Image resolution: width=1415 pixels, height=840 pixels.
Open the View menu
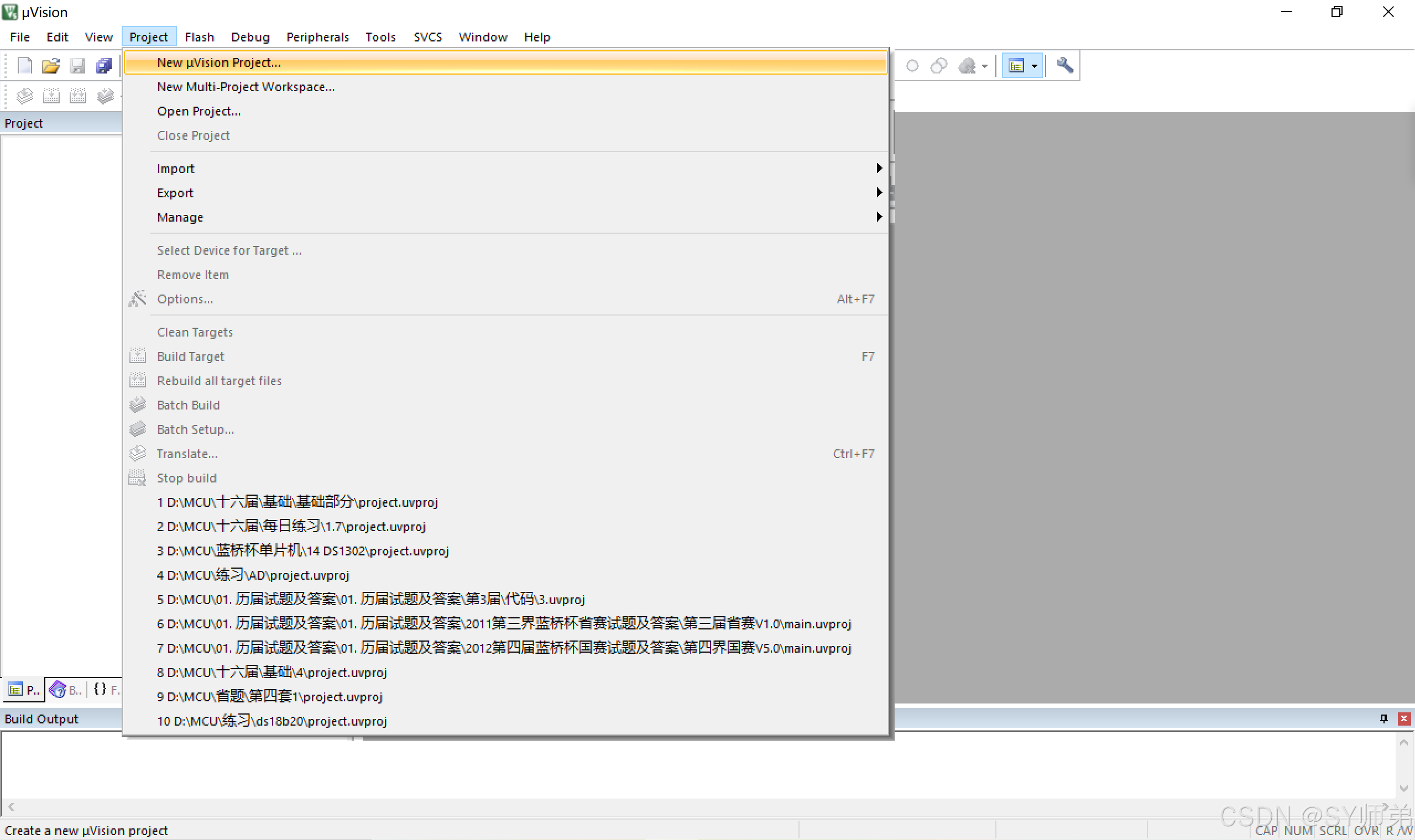[98, 37]
